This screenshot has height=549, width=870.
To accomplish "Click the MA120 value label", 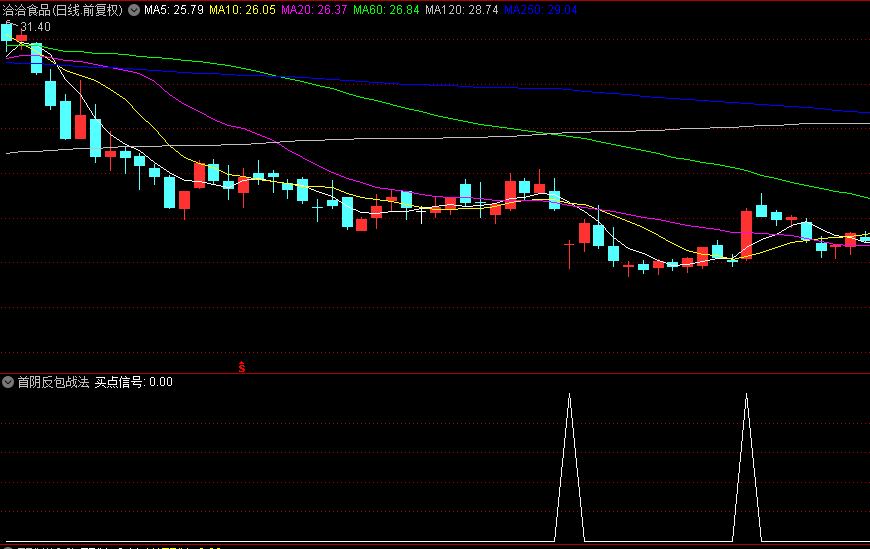I will click(461, 10).
